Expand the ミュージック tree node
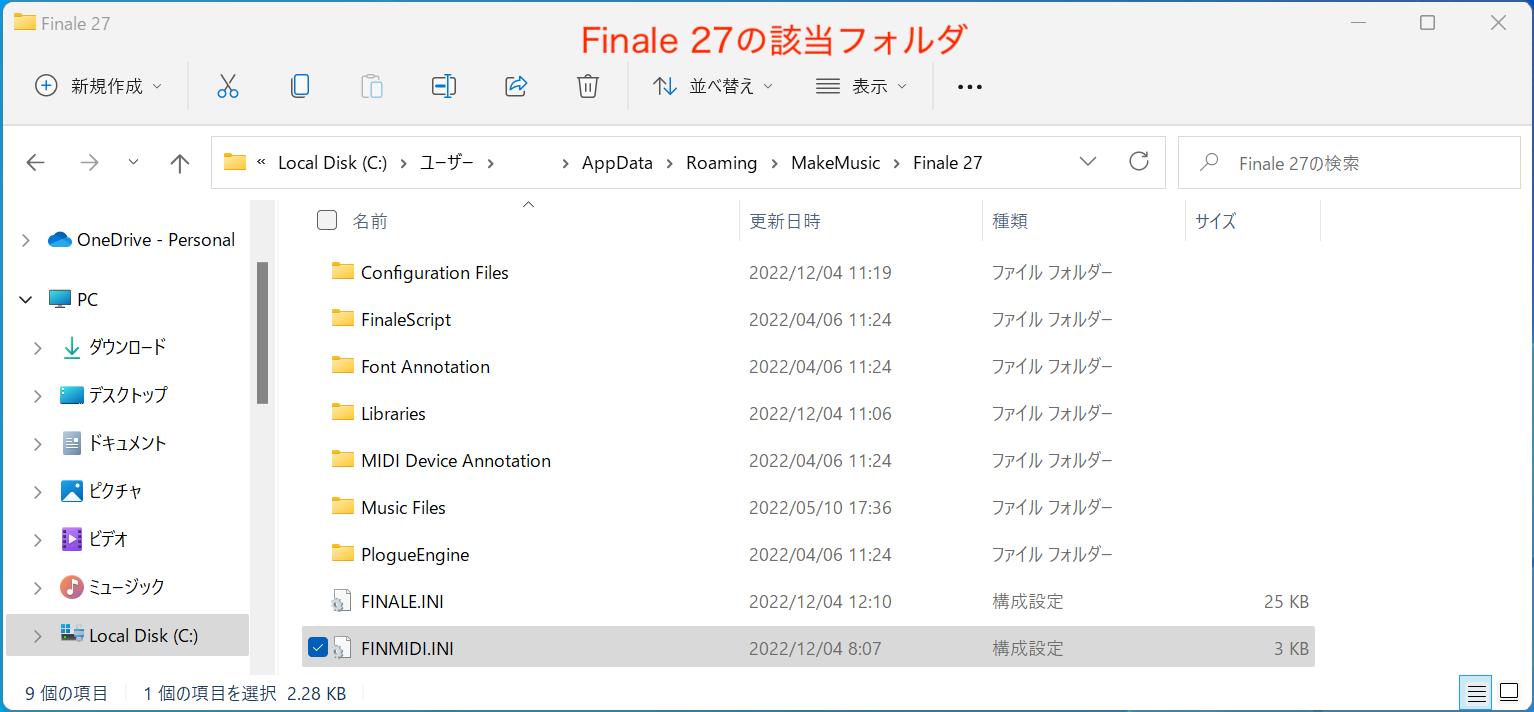 [x=38, y=588]
